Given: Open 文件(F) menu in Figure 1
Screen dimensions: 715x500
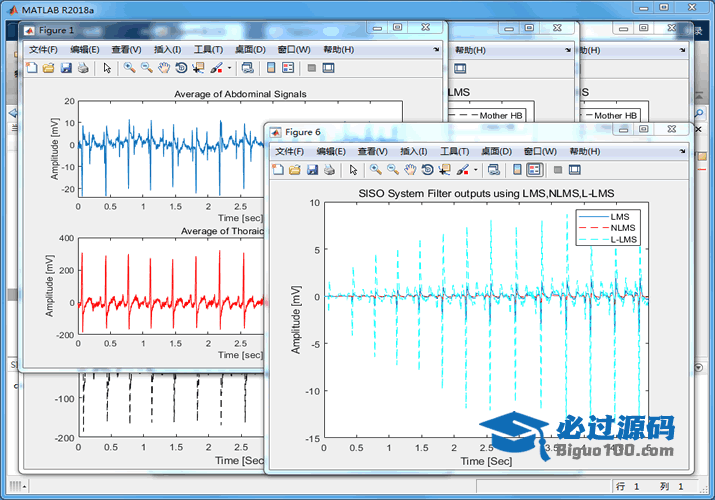Looking at the screenshot, I should (43, 50).
